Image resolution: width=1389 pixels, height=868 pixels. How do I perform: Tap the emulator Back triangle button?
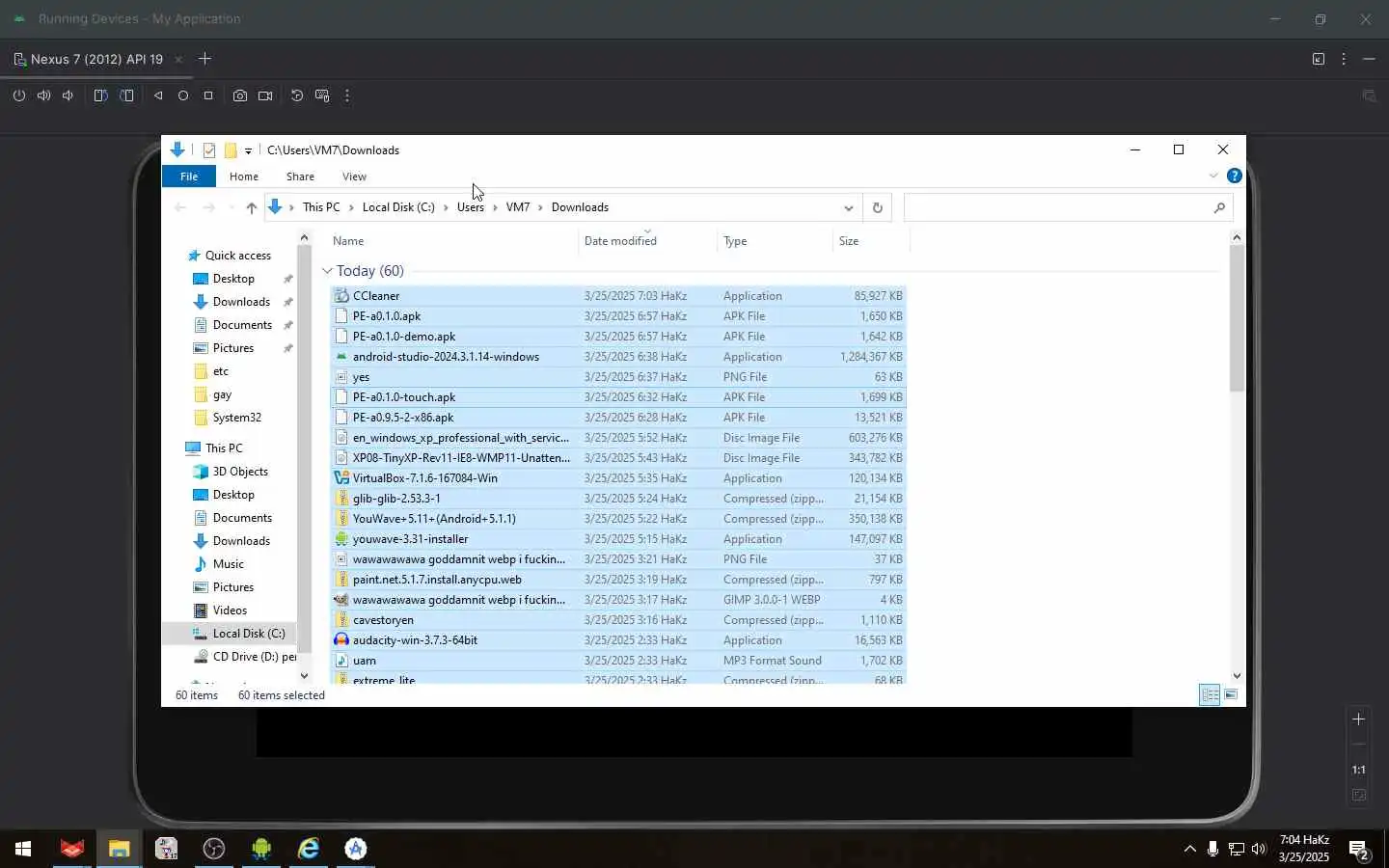[x=158, y=95]
